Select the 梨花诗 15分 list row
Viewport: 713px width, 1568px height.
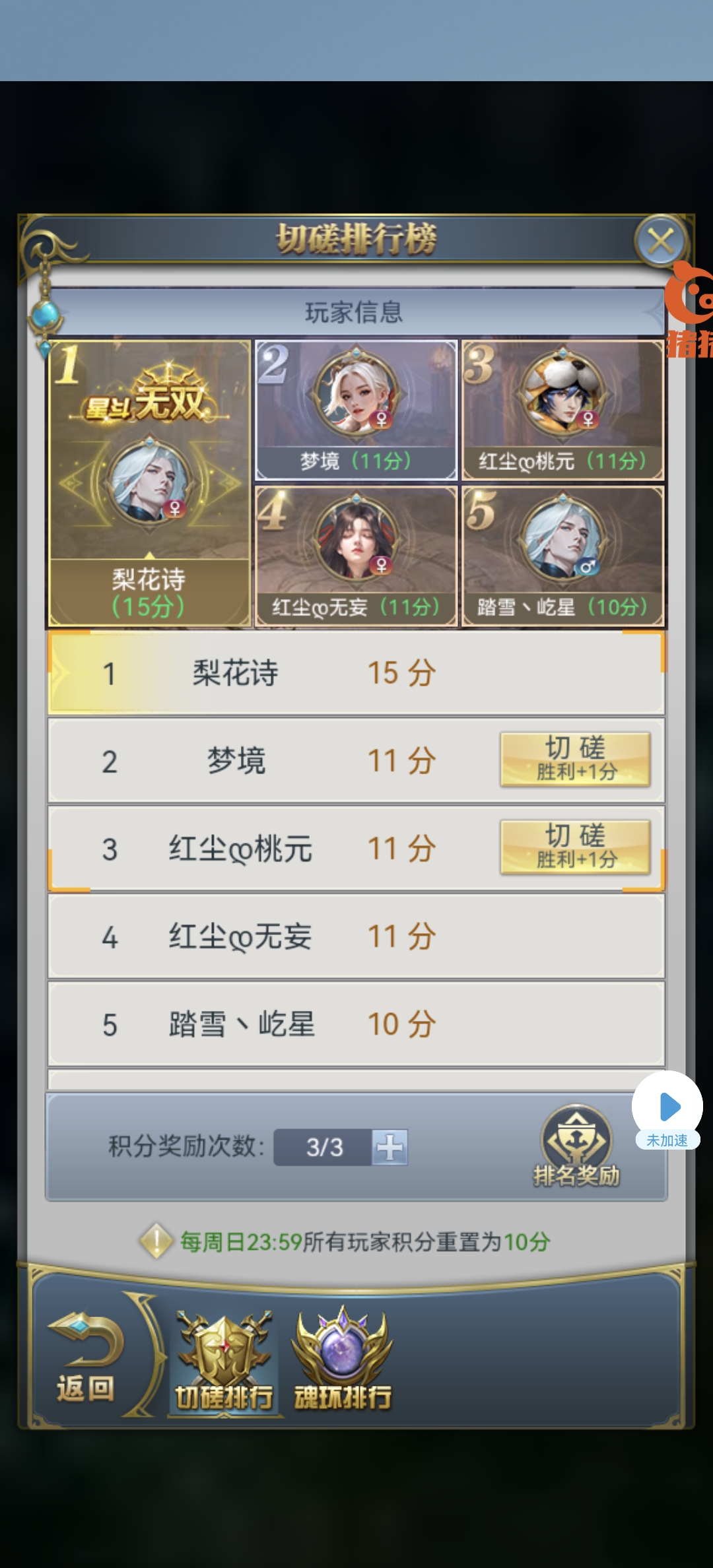[x=356, y=672]
